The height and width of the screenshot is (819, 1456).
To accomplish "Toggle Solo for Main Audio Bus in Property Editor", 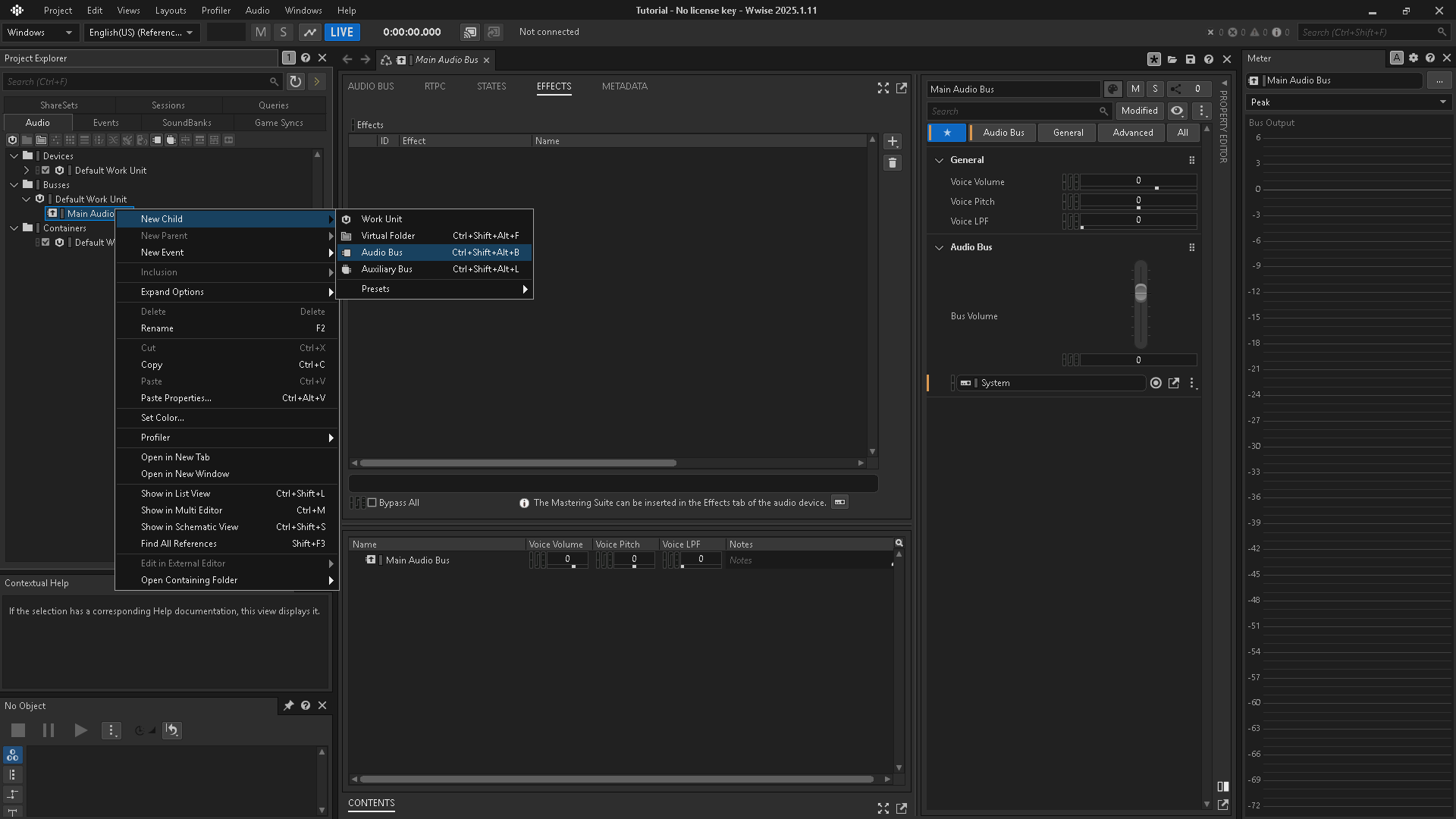I will pyautogui.click(x=1155, y=89).
